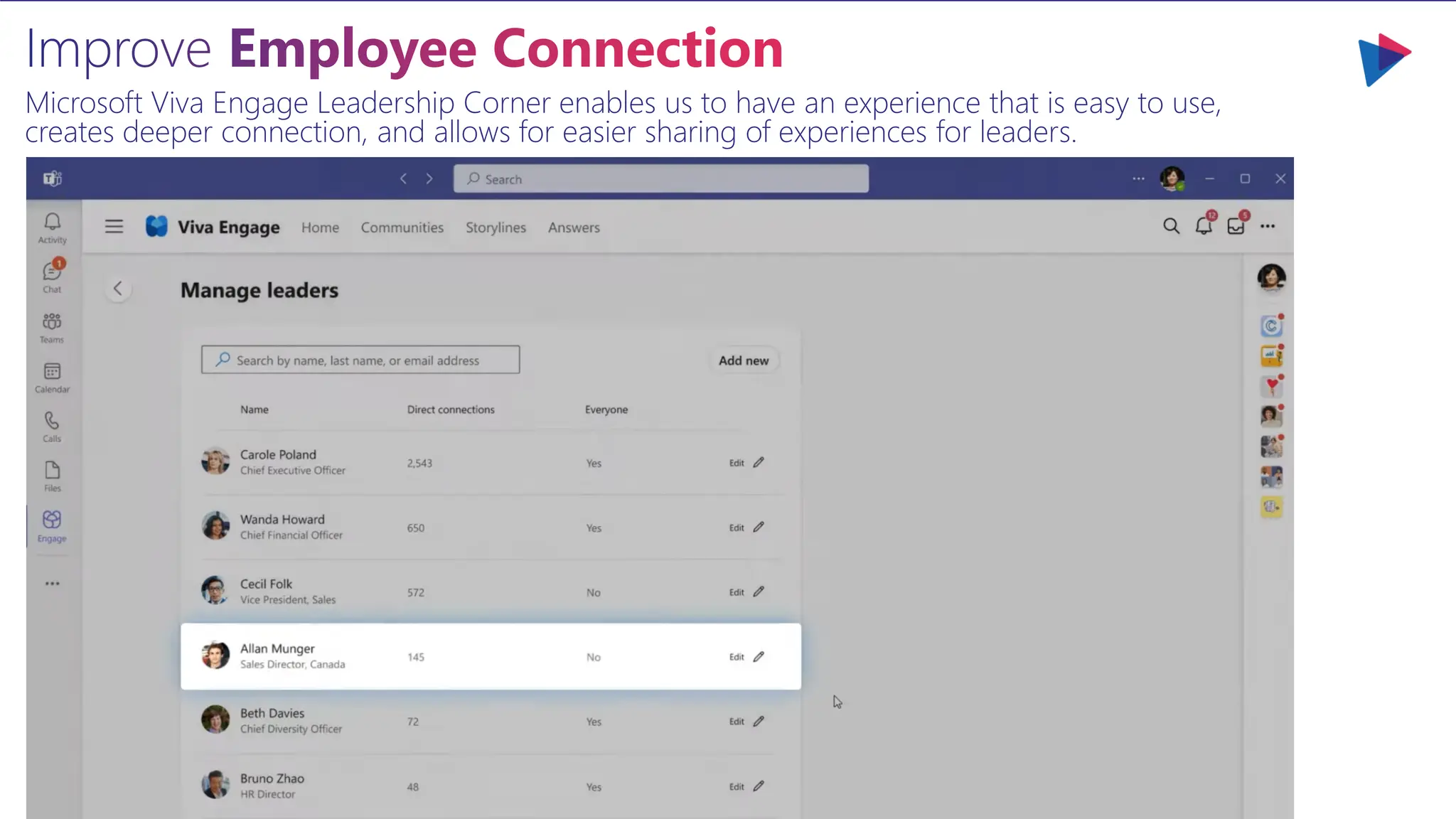The height and width of the screenshot is (819, 1456).
Task: Select Bruno Zhao's name
Action: pyautogui.click(x=272, y=778)
